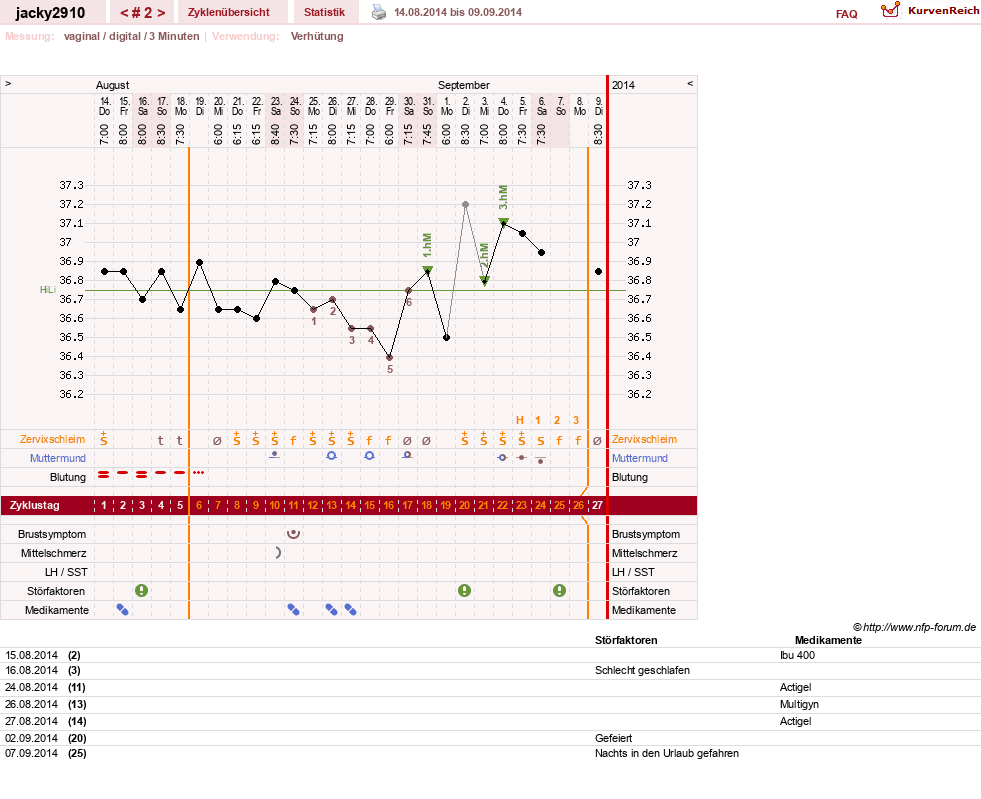The width and height of the screenshot is (981, 799).
Task: Select cycle day 1 in the Zyklustag bar
Action: 104,505
